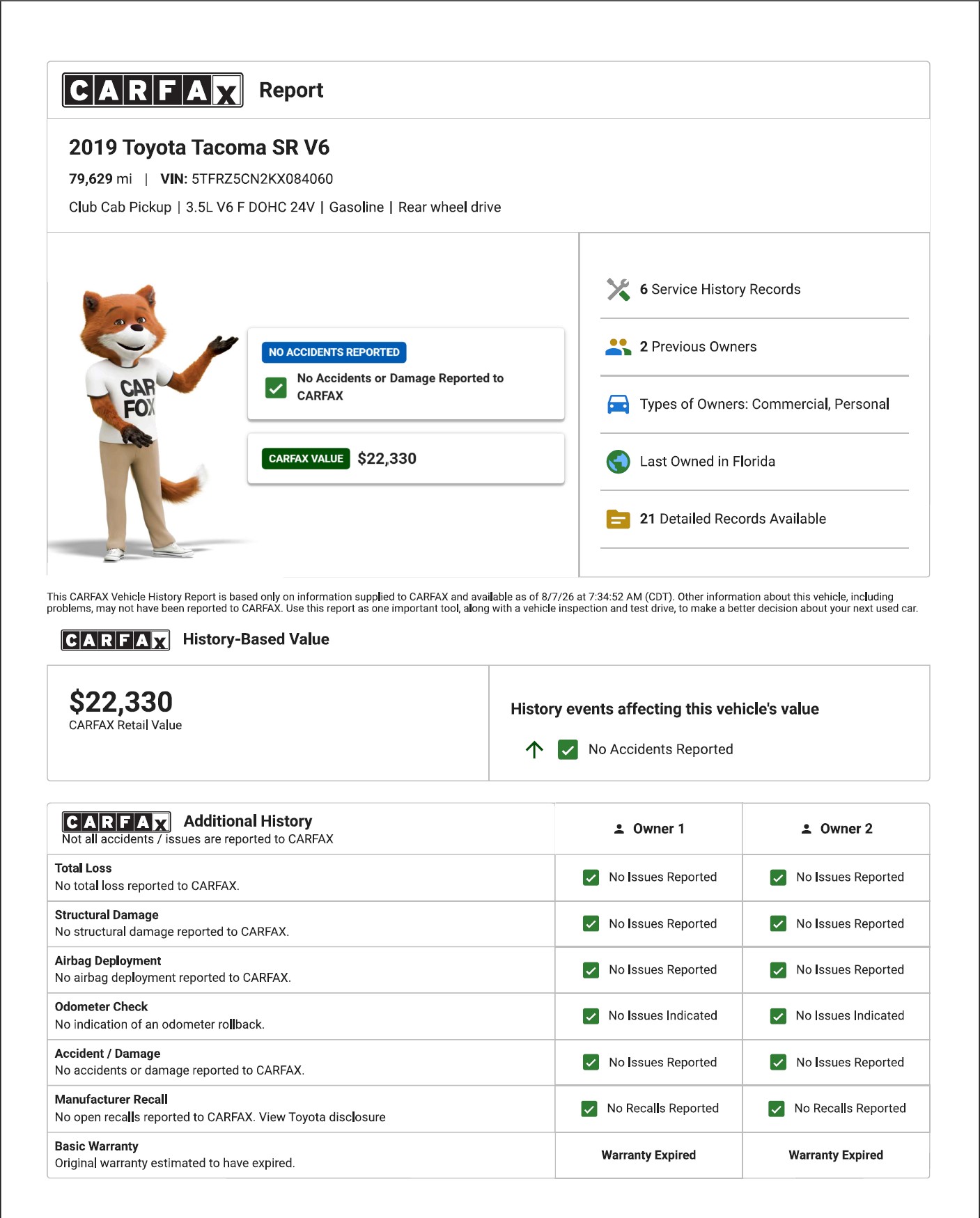Click the Owner 1 person icon
This screenshot has width=980, height=1218.
tap(619, 829)
